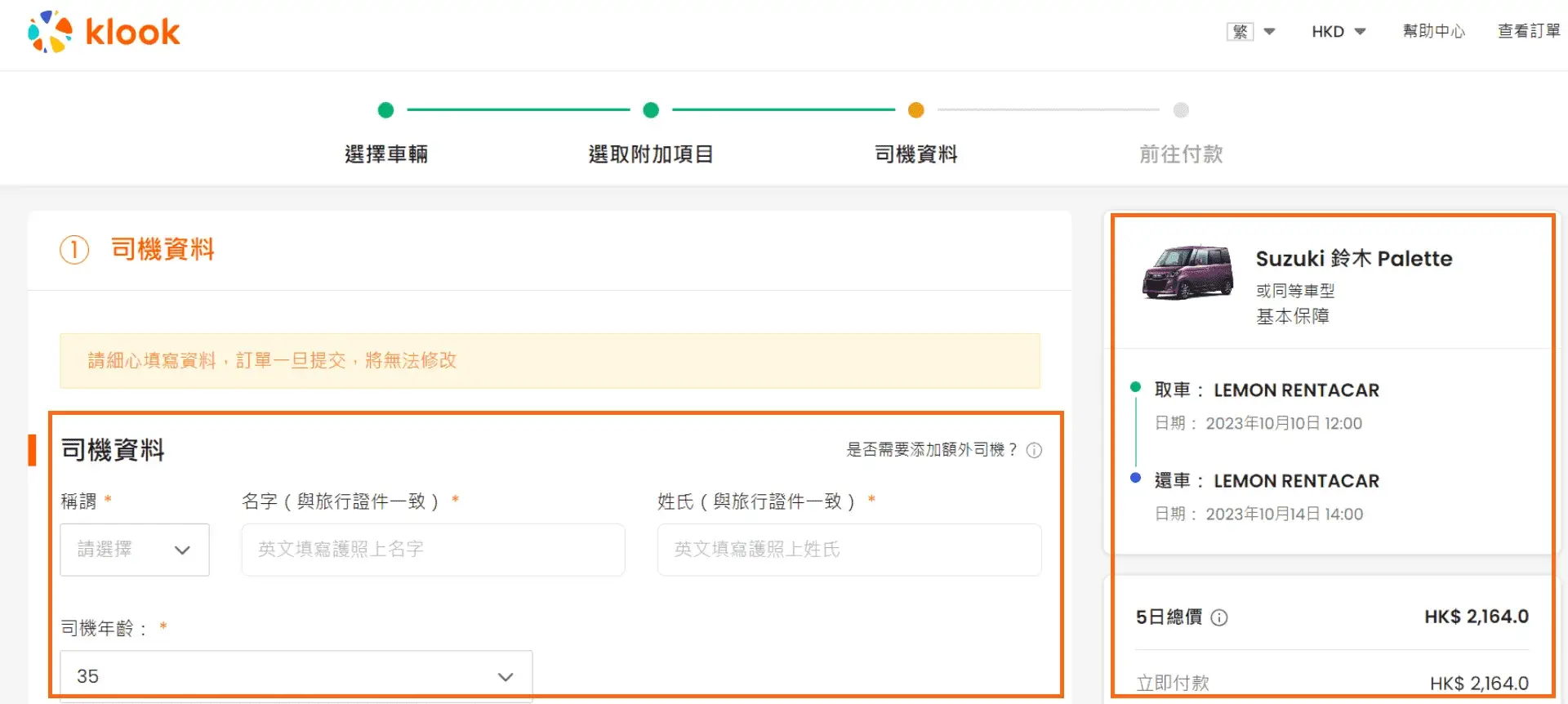Go to 選擇車輛 step
This screenshot has height=704, width=1568.
click(x=386, y=154)
